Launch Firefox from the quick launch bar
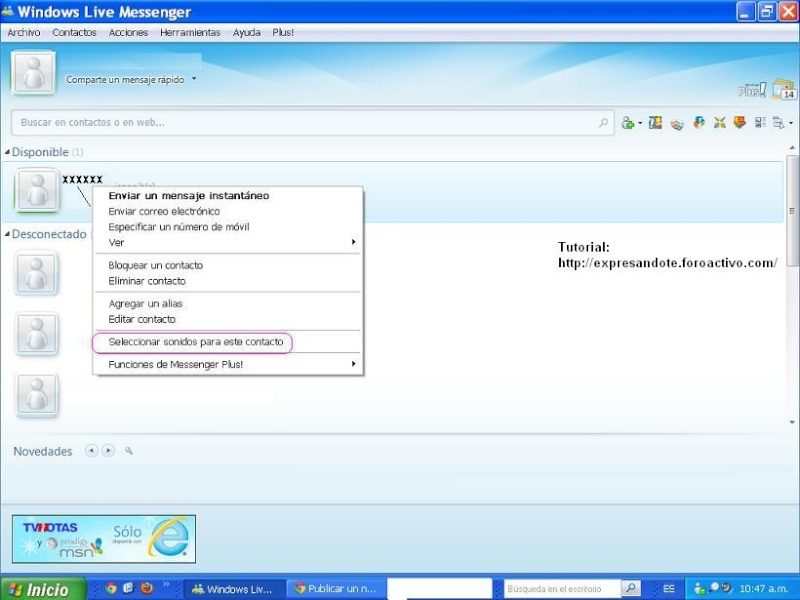 147,588
